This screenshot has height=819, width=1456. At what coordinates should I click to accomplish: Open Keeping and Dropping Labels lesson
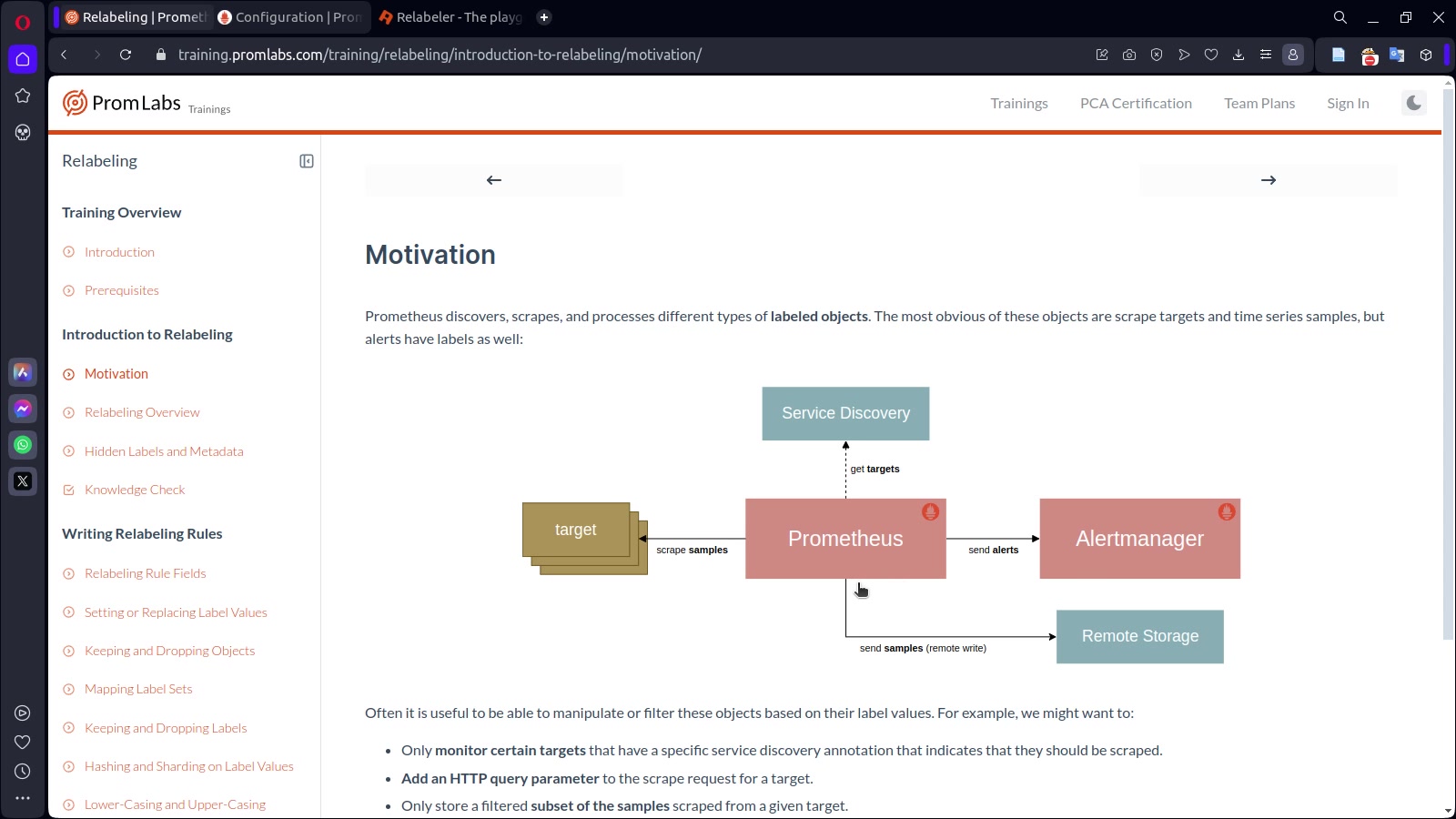coord(166,728)
